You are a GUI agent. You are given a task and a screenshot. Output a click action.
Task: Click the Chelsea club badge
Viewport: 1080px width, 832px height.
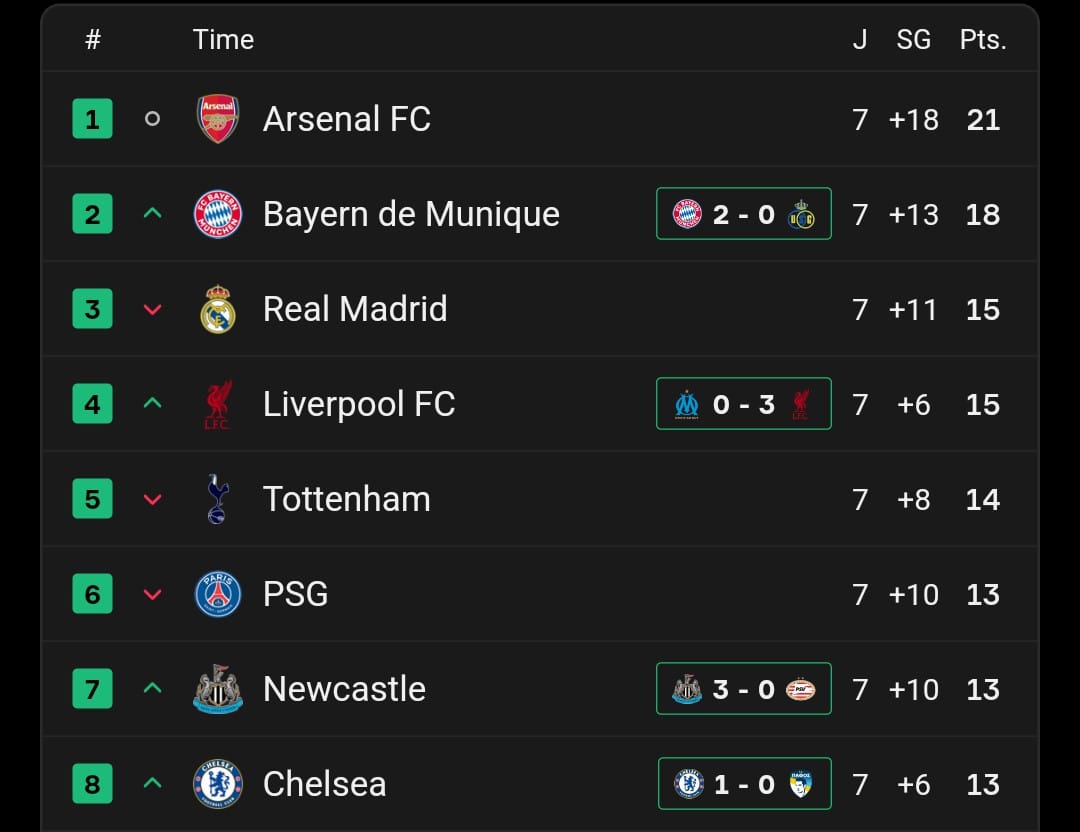(218, 784)
